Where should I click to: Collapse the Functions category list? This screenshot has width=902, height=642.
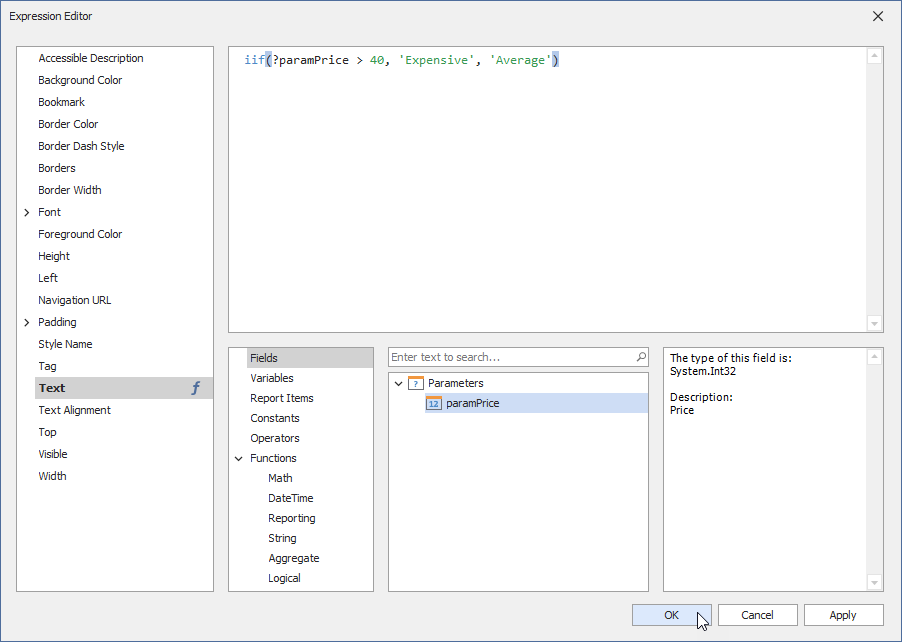click(239, 458)
